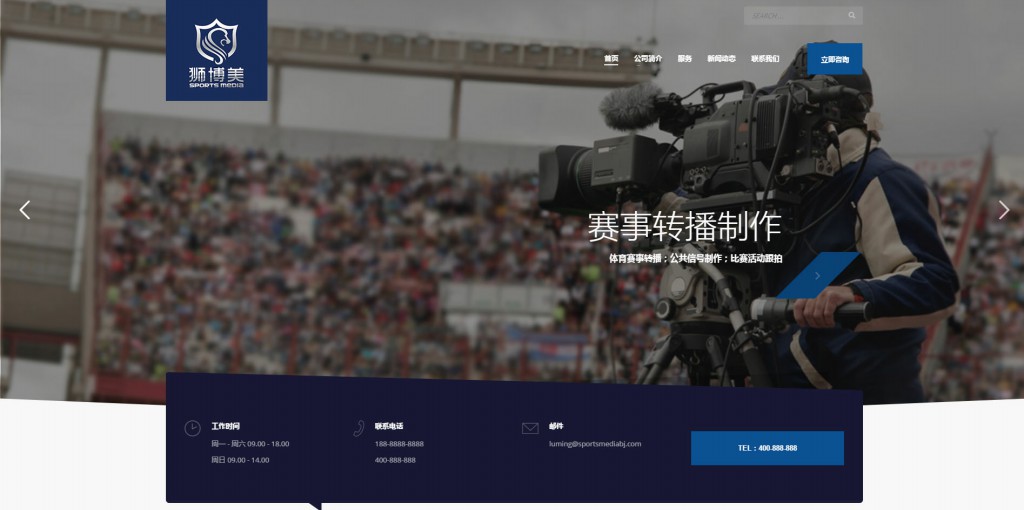The height and width of the screenshot is (510, 1024).
Task: Click the search magnifier icon
Action: pyautogui.click(x=852, y=16)
